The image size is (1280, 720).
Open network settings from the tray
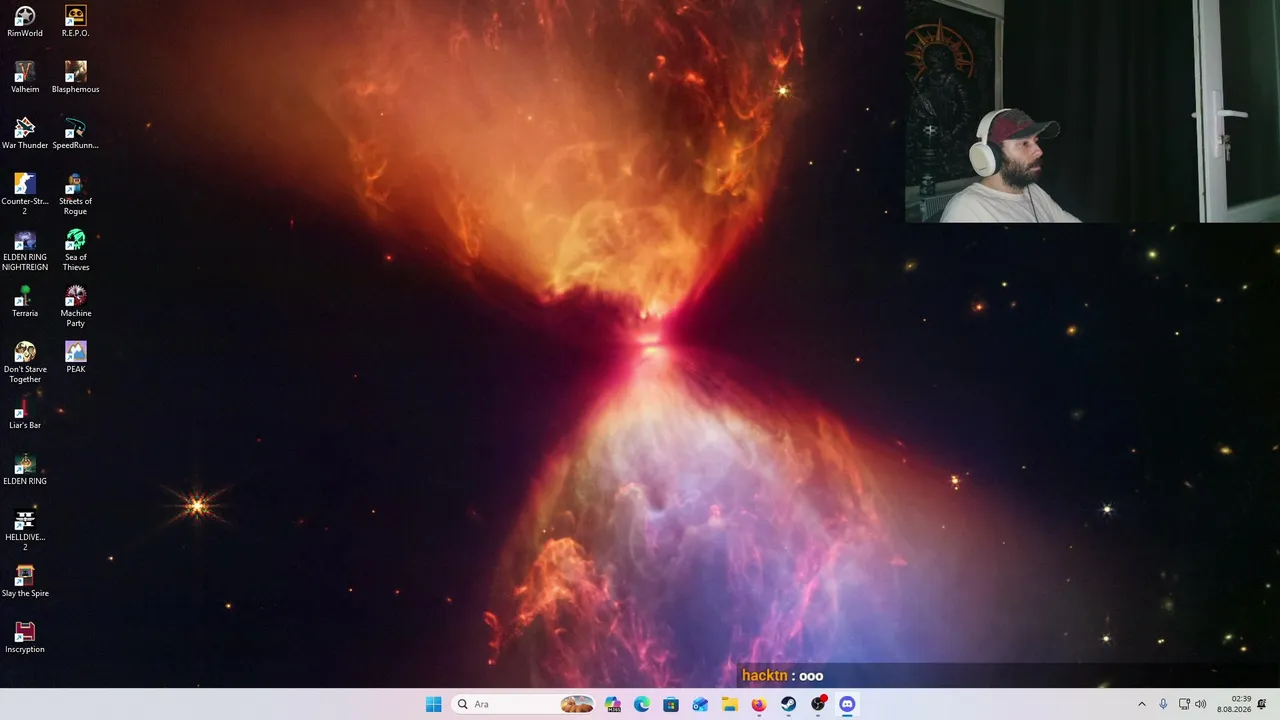click(1184, 704)
